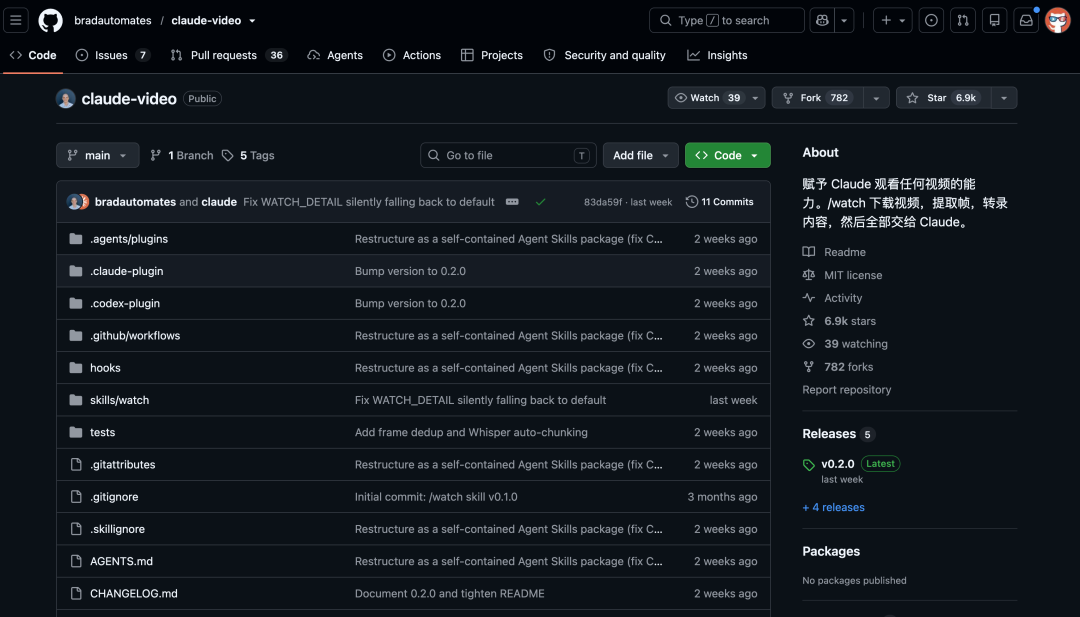Click the green commit status checkmark
Image resolution: width=1080 pixels, height=617 pixels.
tap(541, 202)
